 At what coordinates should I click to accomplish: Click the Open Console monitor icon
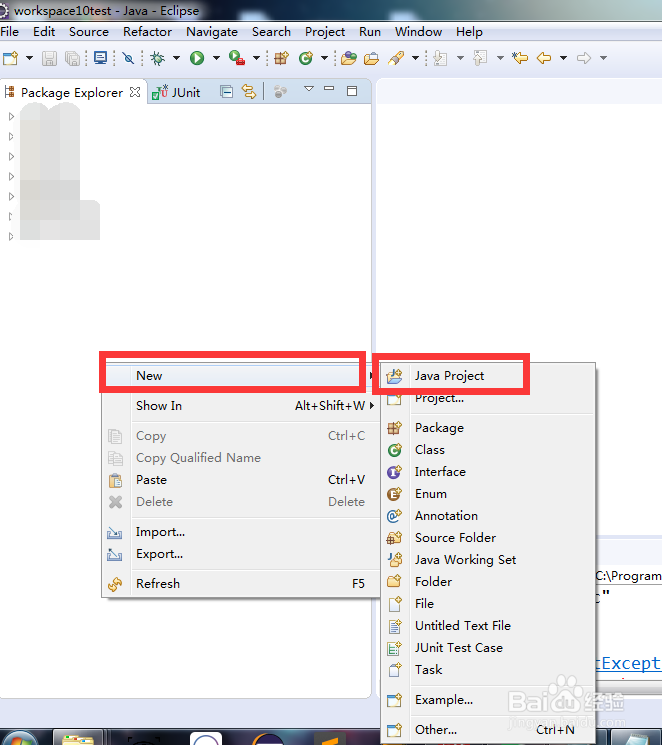pos(100,58)
